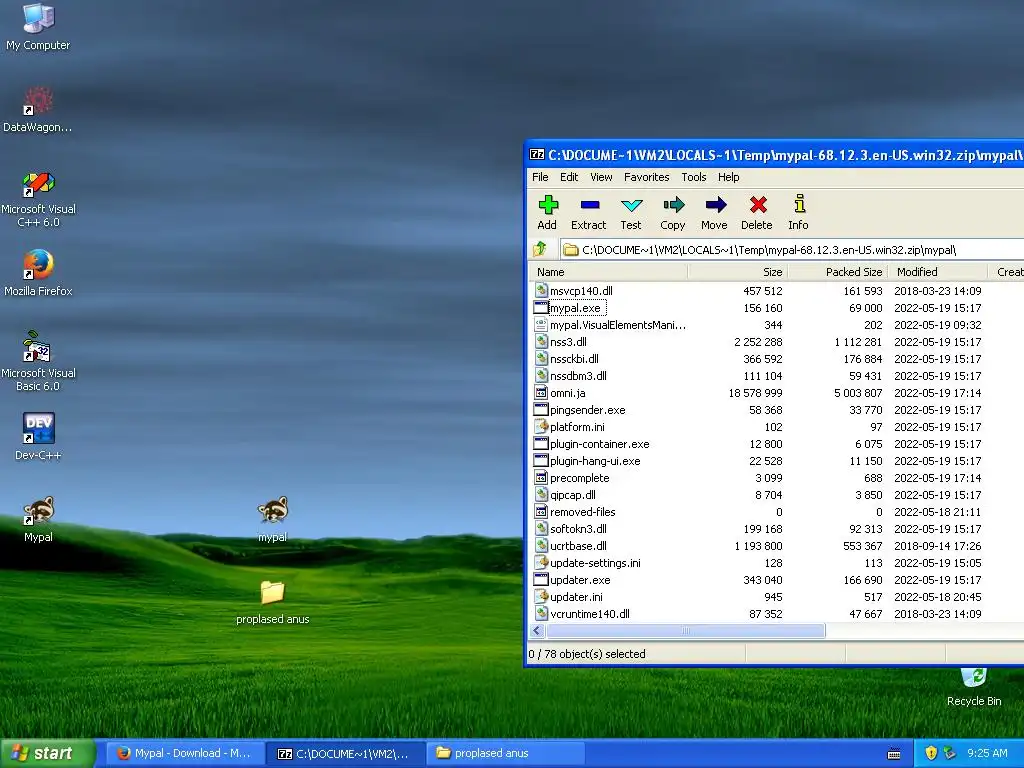
Task: Open the Help menu
Action: click(x=728, y=177)
